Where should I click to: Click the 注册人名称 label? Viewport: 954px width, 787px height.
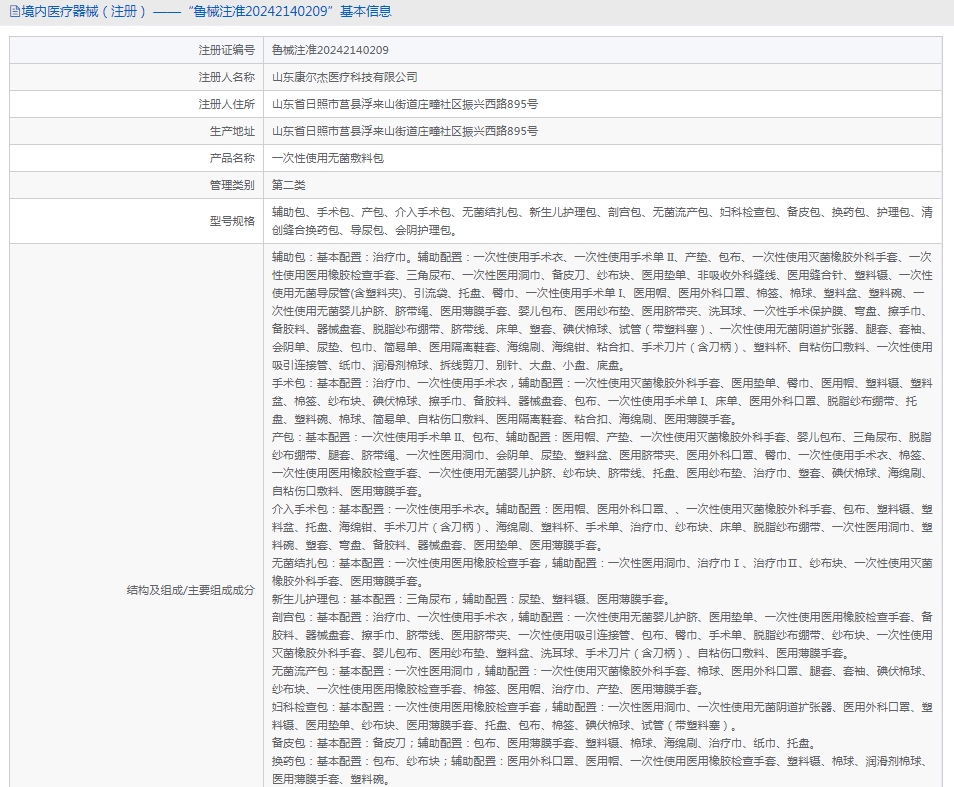(226, 77)
